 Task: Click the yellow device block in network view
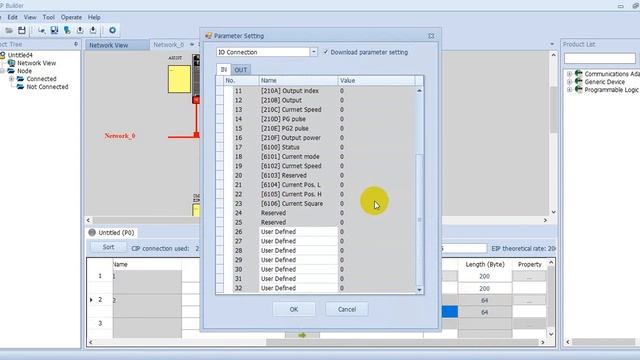[x=179, y=79]
